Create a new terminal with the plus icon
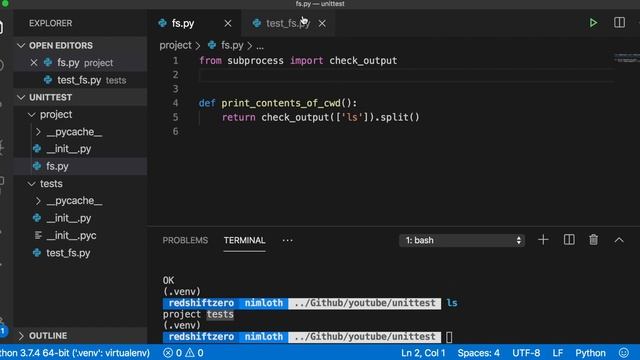The height and width of the screenshot is (360, 640). [x=543, y=240]
